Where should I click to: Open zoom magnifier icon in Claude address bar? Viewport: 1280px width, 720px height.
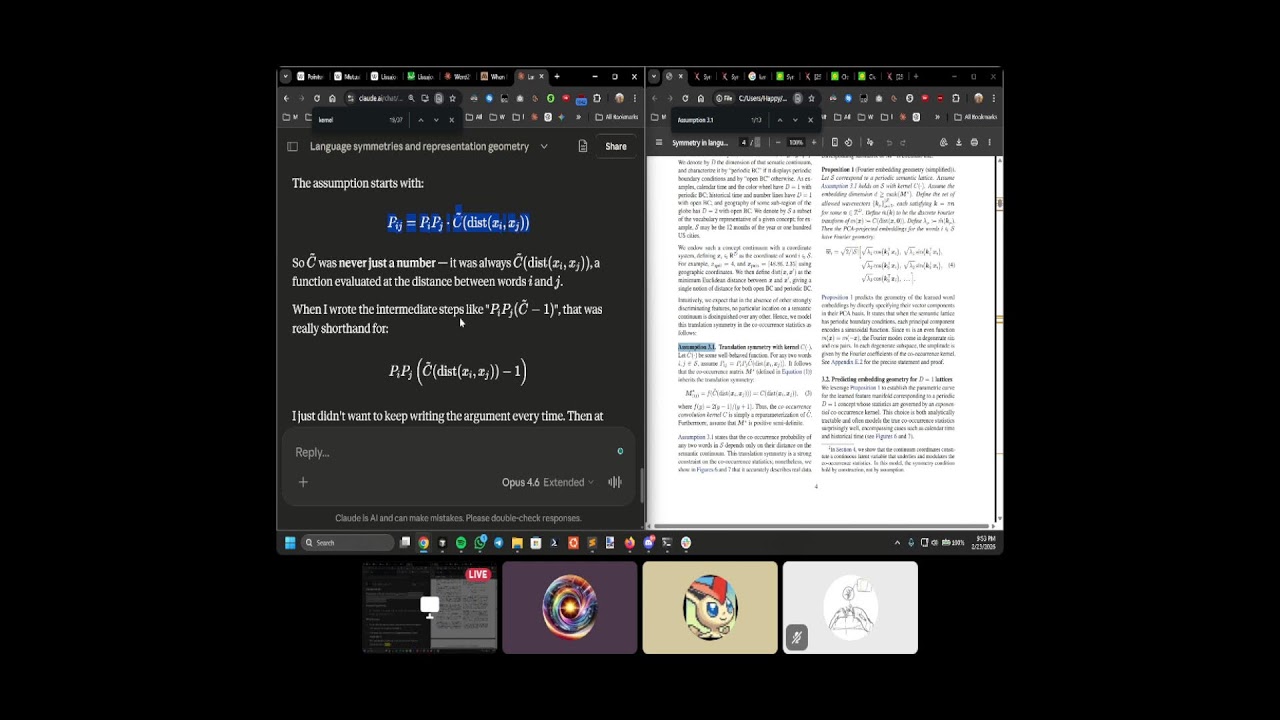click(411, 98)
